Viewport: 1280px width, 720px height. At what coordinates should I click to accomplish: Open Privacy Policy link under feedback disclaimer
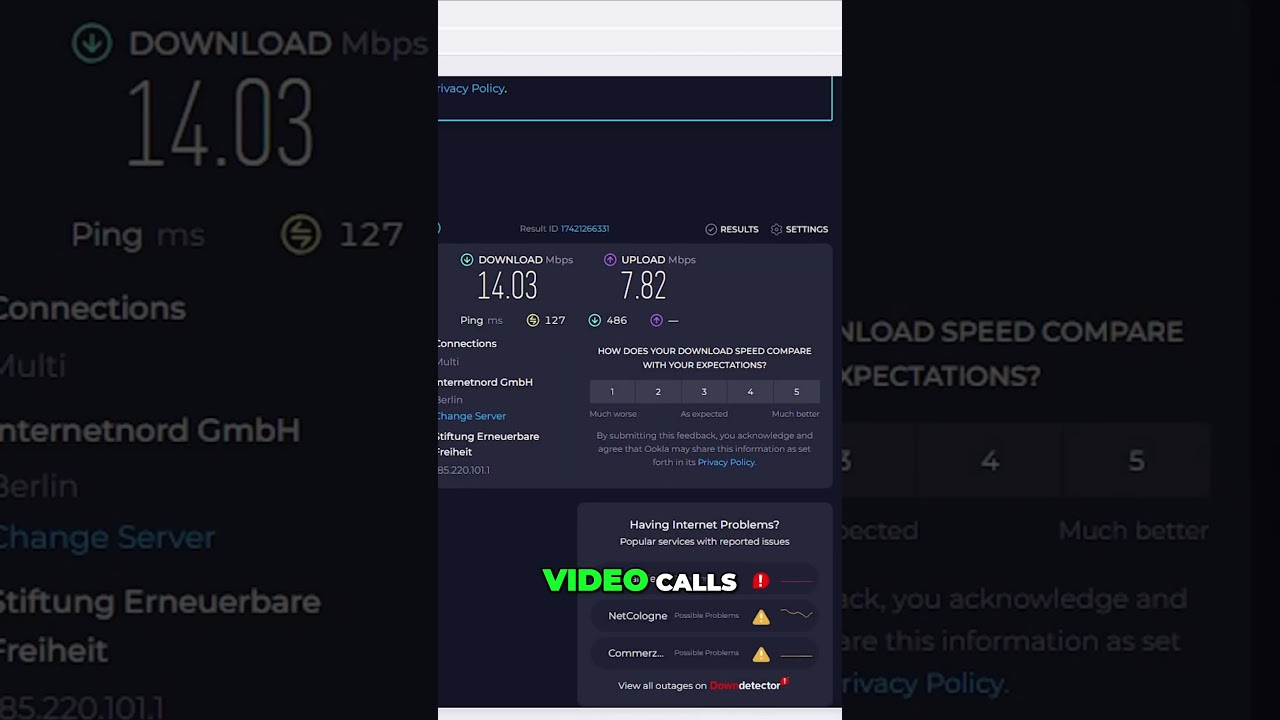click(x=726, y=462)
